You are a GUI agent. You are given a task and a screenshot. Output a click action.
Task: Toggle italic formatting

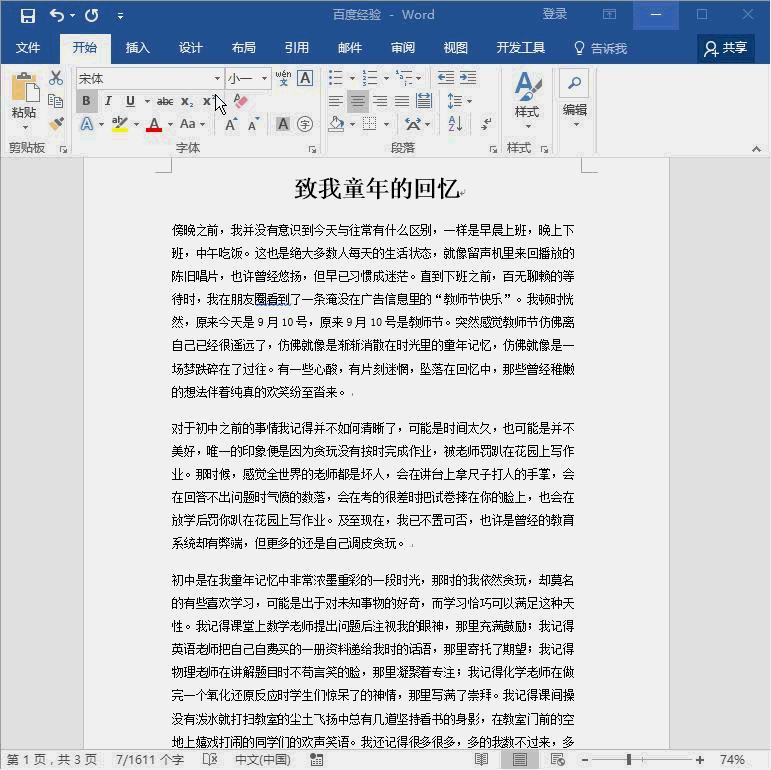tap(108, 101)
